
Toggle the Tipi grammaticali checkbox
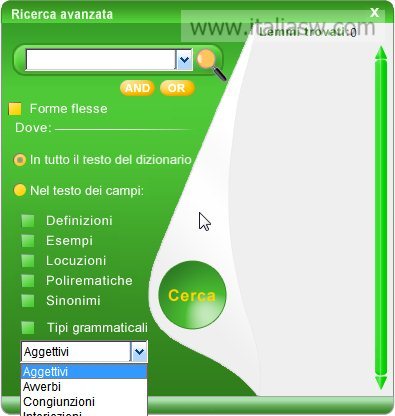(x=28, y=328)
